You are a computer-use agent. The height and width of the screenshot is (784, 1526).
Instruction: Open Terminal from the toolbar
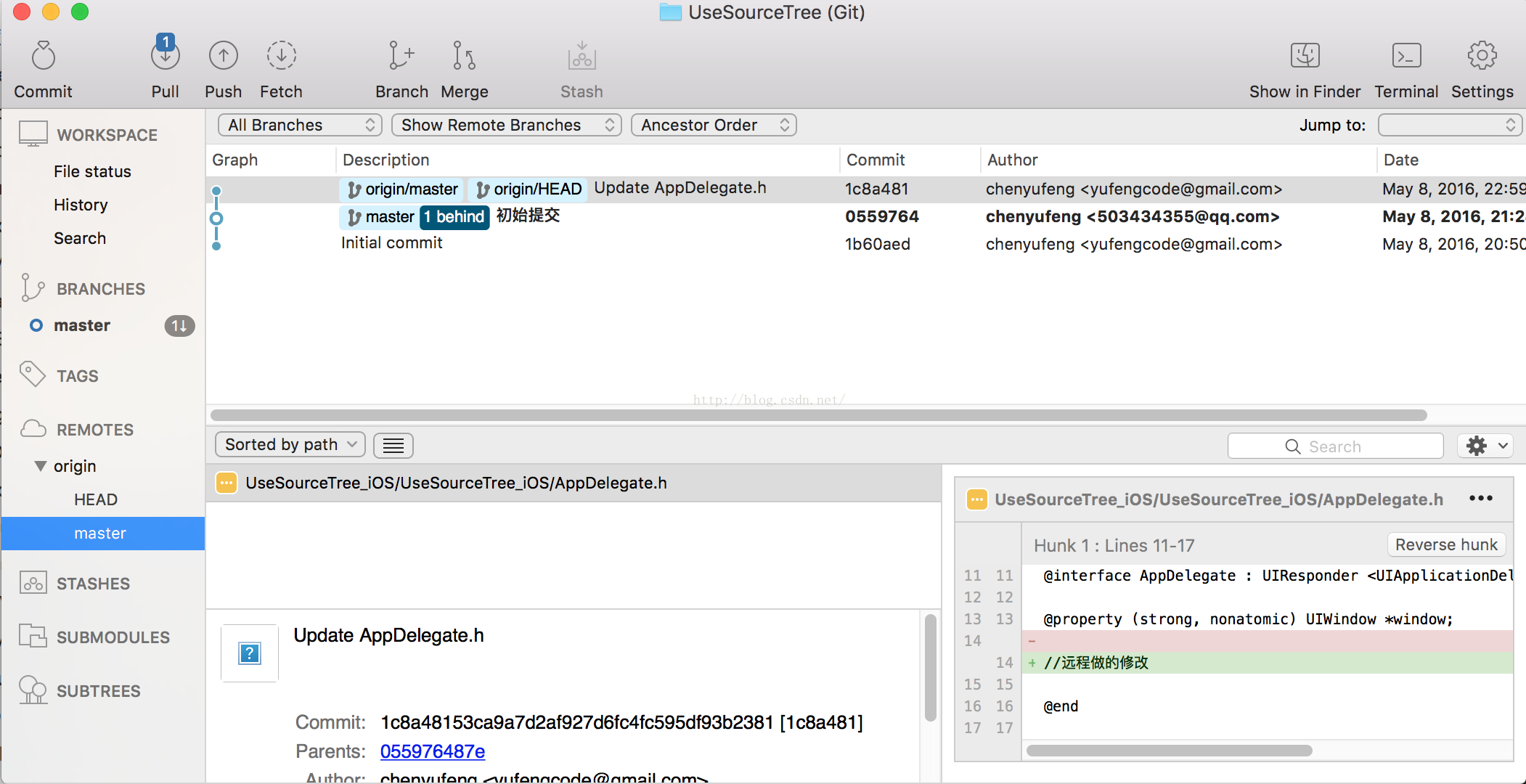pyautogui.click(x=1405, y=57)
